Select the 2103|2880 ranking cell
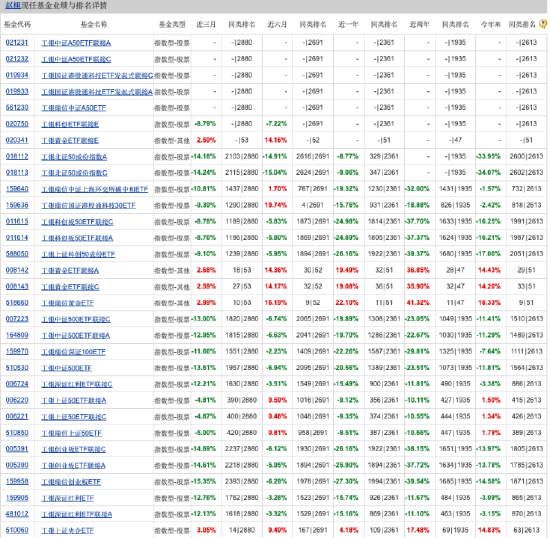The image size is (550, 538). tap(242, 156)
